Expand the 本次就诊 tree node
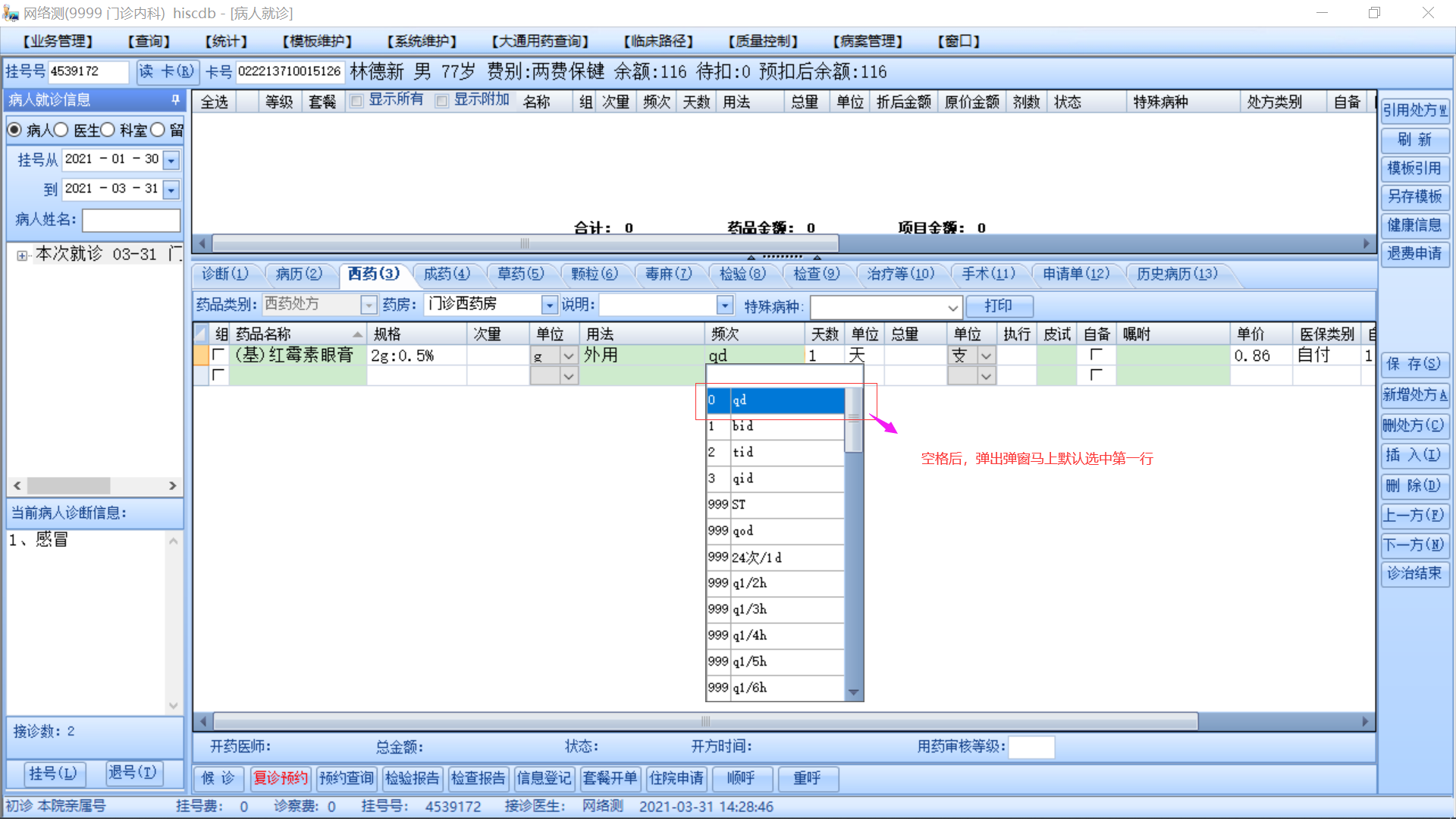 pos(22,256)
